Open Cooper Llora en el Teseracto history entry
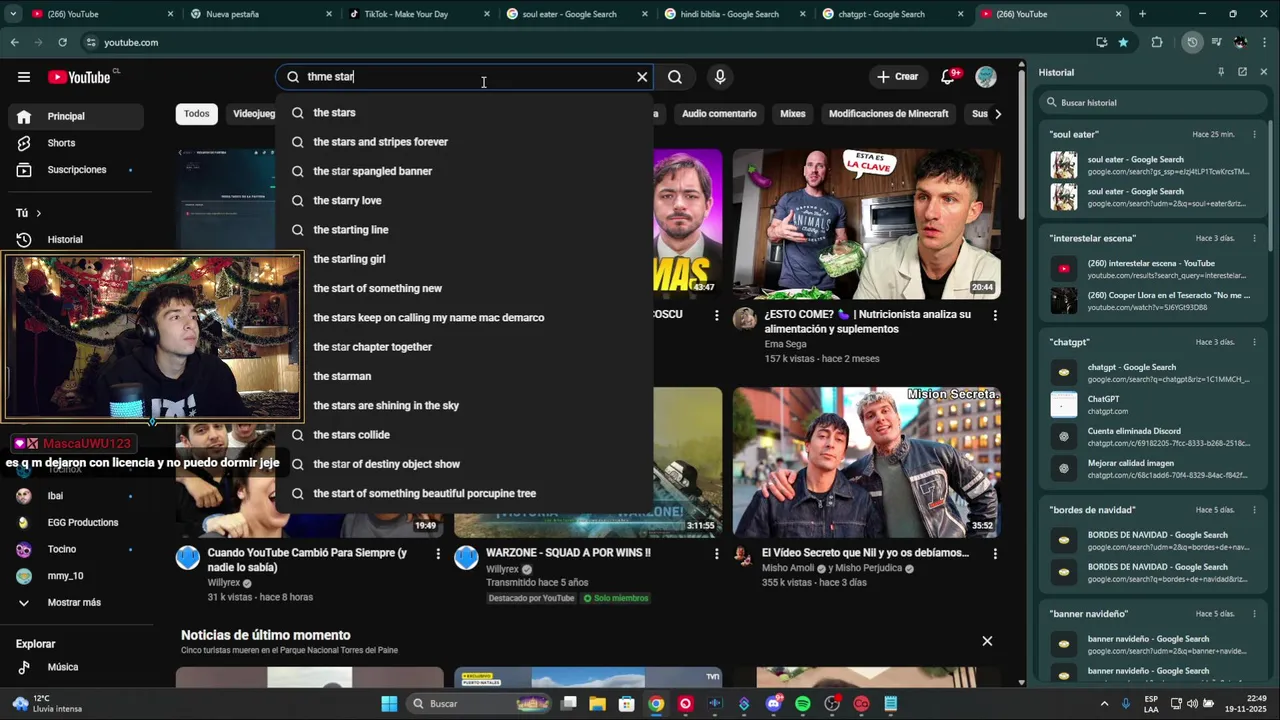The width and height of the screenshot is (1280, 720). pos(1154,301)
